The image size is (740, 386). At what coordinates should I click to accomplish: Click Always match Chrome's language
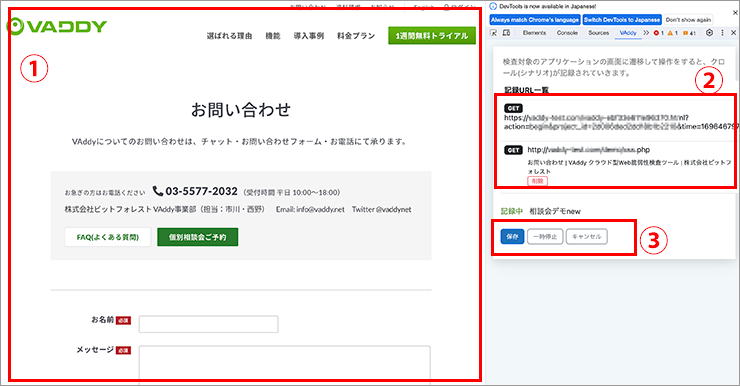pos(535,20)
